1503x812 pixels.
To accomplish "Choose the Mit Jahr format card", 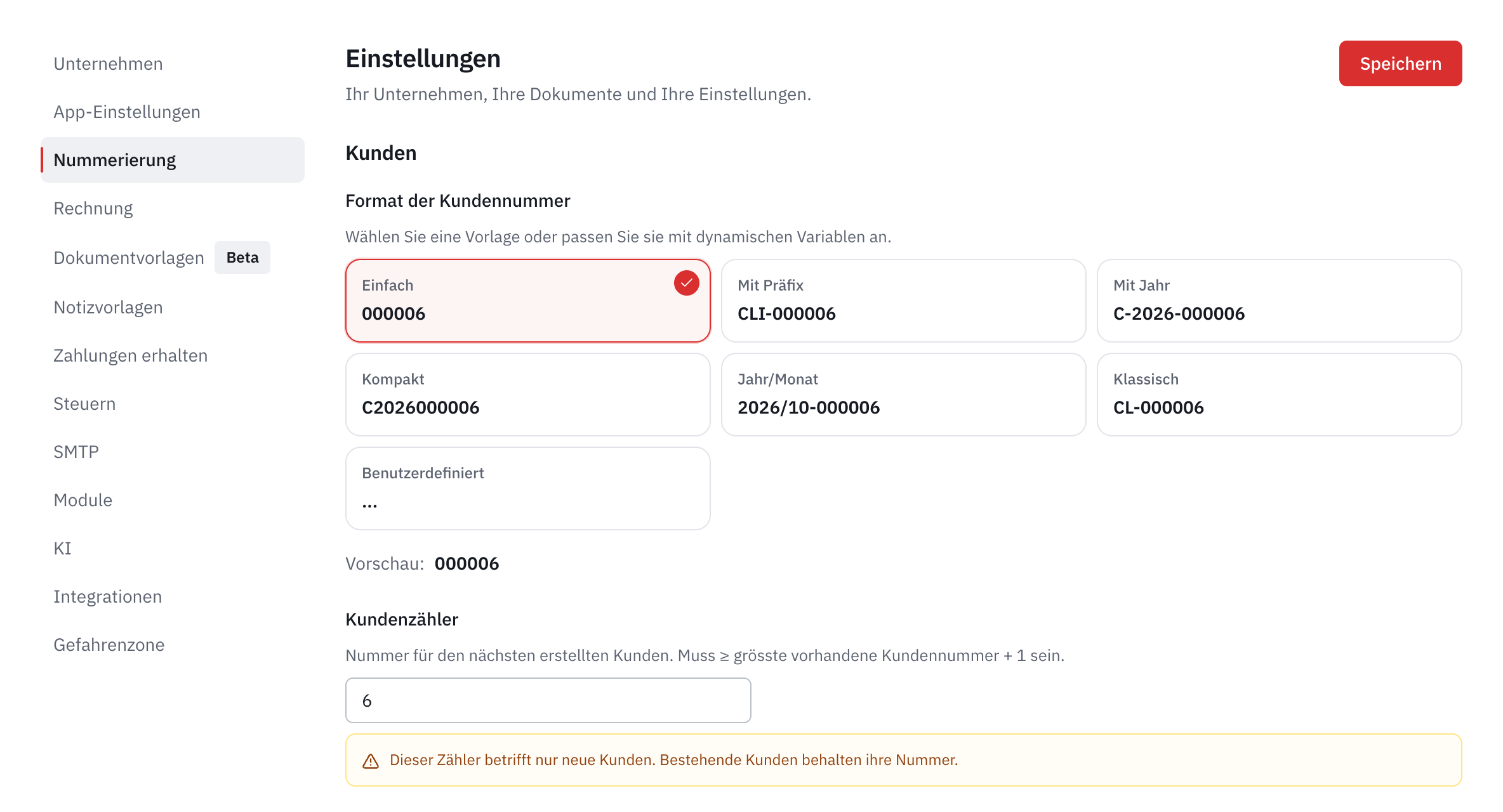I will click(x=1279, y=301).
